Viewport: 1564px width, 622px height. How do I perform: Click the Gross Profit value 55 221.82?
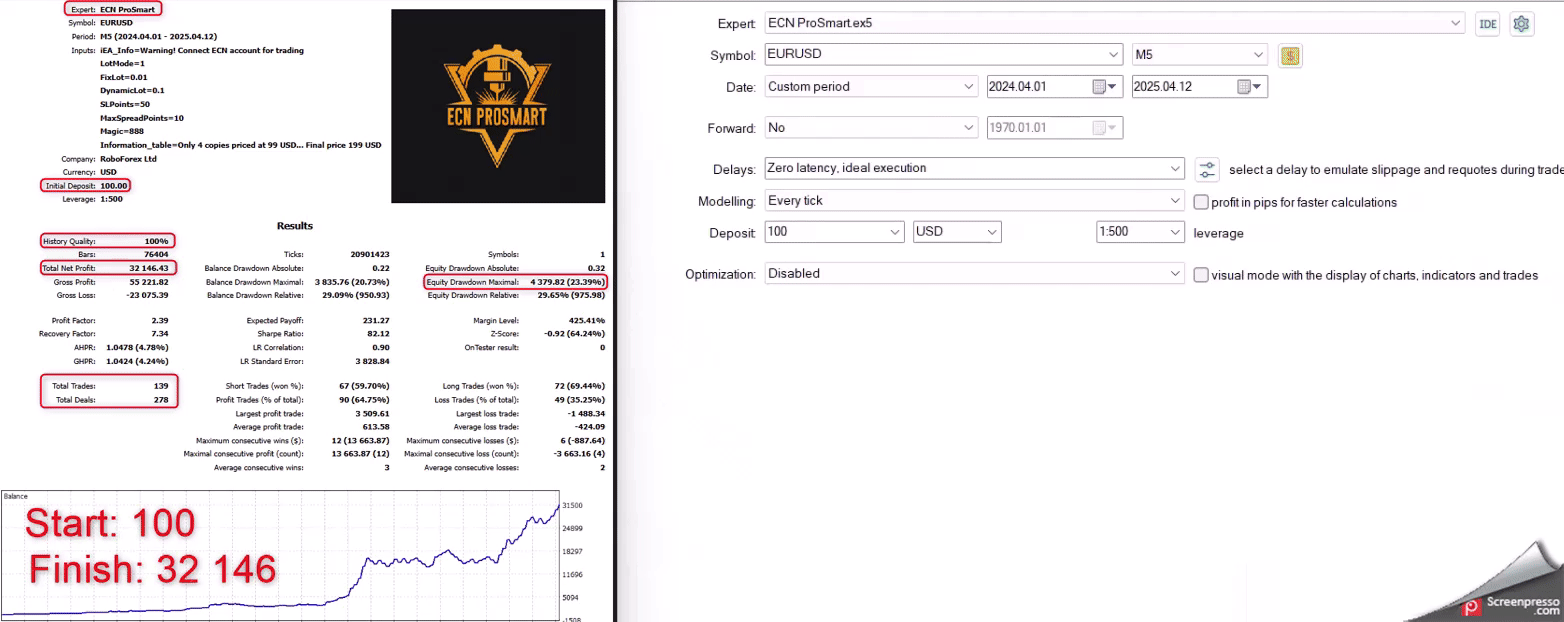[147, 282]
